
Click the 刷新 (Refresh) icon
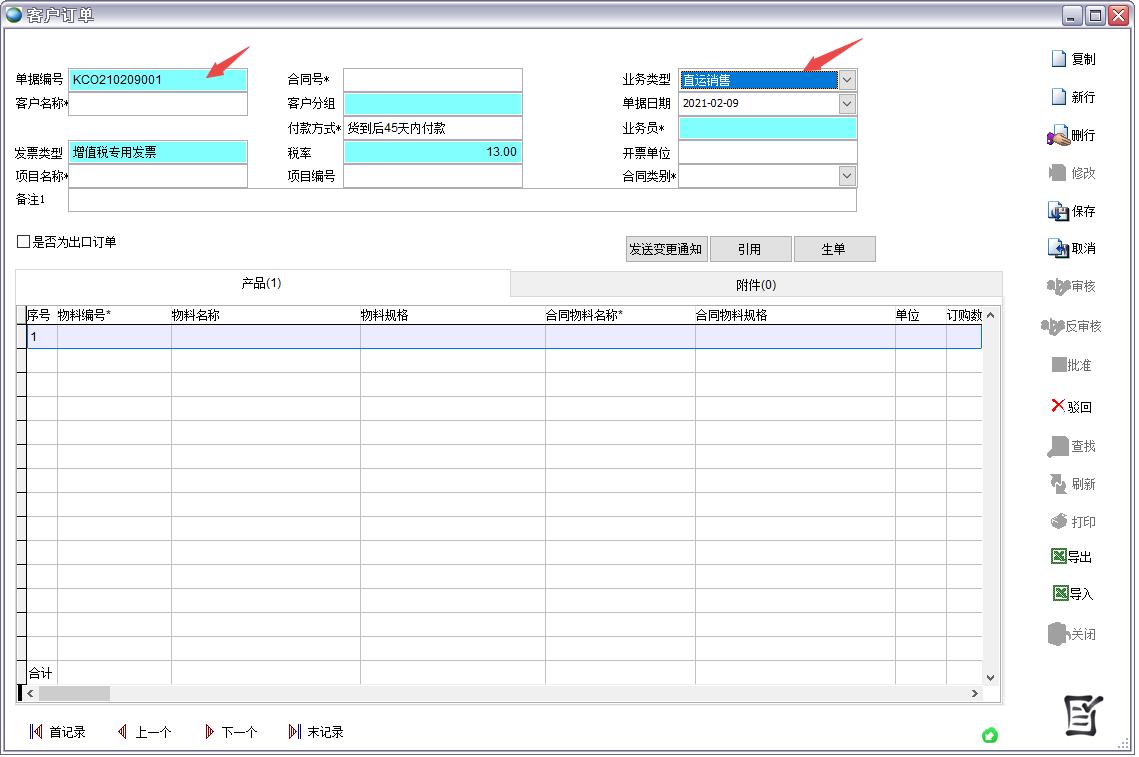click(x=1073, y=484)
